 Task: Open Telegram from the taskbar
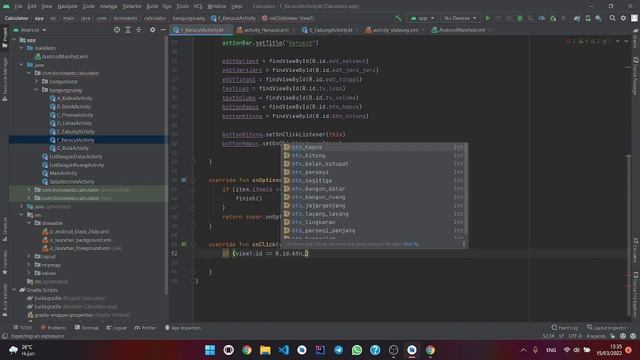(338, 350)
